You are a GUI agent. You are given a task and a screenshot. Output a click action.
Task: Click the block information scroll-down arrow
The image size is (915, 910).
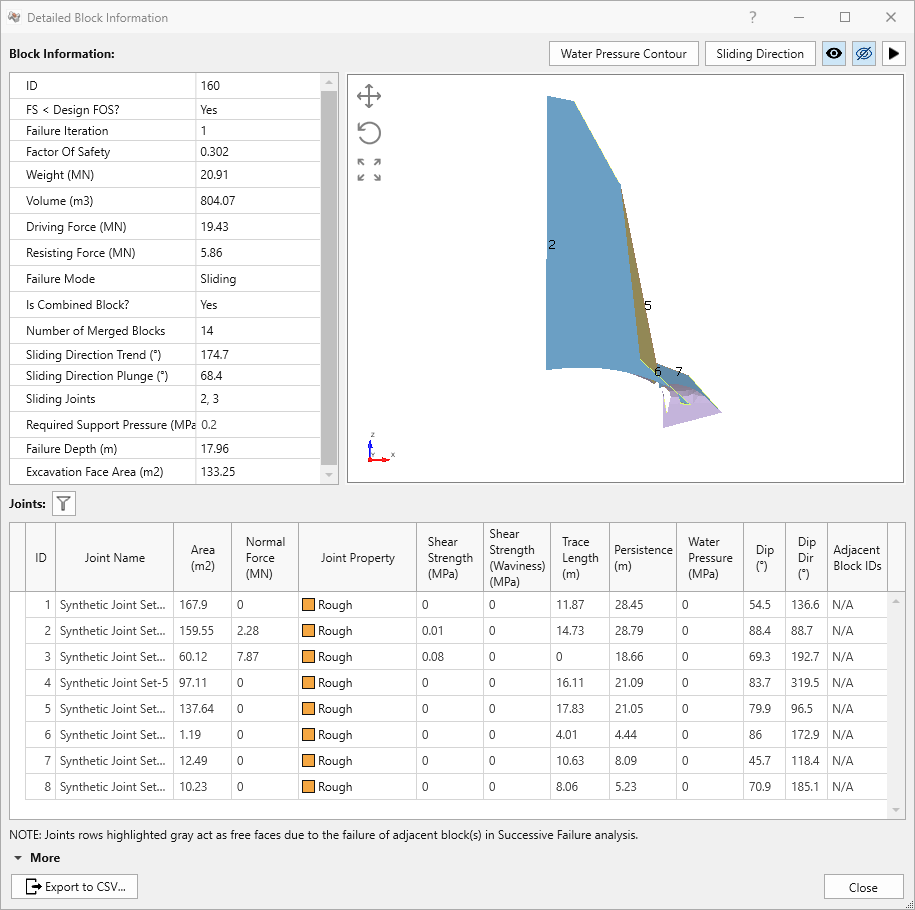pos(329,475)
